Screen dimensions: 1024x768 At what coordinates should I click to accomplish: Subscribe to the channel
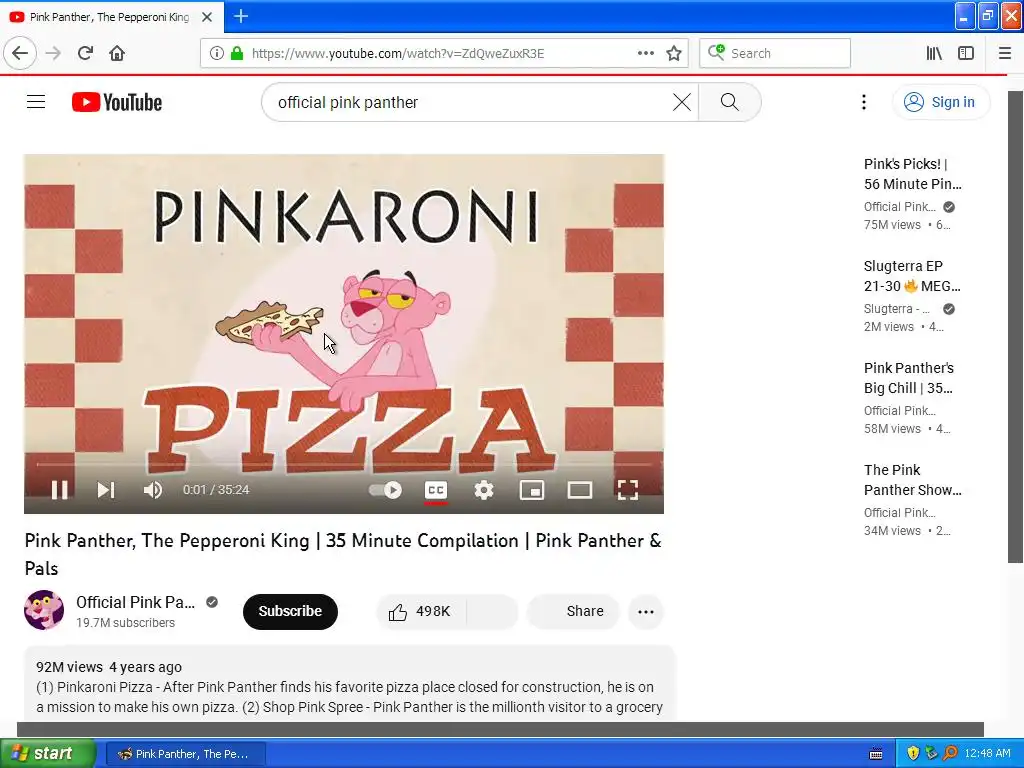(290, 611)
